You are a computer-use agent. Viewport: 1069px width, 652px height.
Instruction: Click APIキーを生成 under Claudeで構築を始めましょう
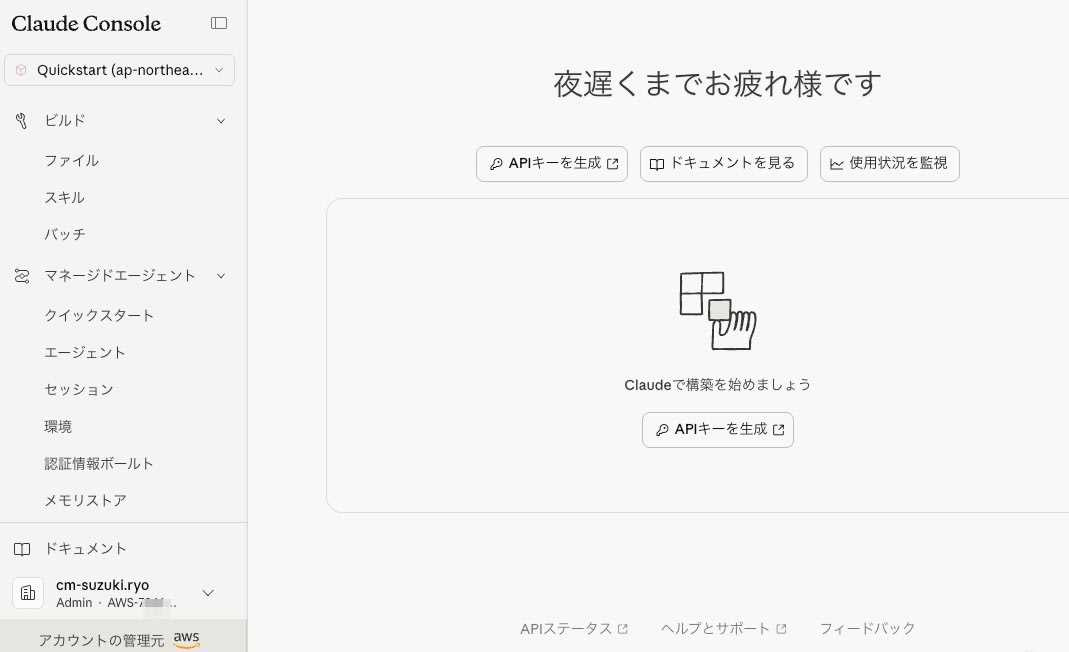click(718, 430)
